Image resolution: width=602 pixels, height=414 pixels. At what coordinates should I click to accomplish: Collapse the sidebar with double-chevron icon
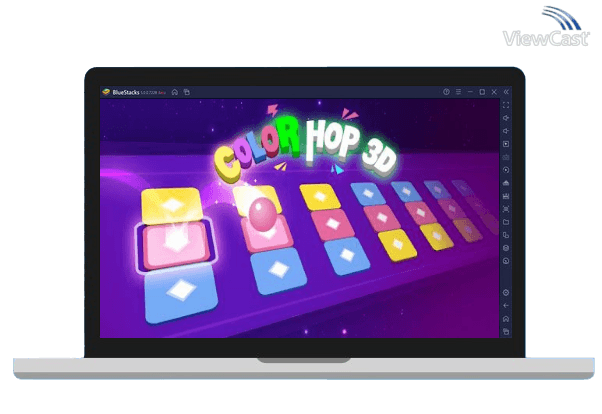click(506, 92)
